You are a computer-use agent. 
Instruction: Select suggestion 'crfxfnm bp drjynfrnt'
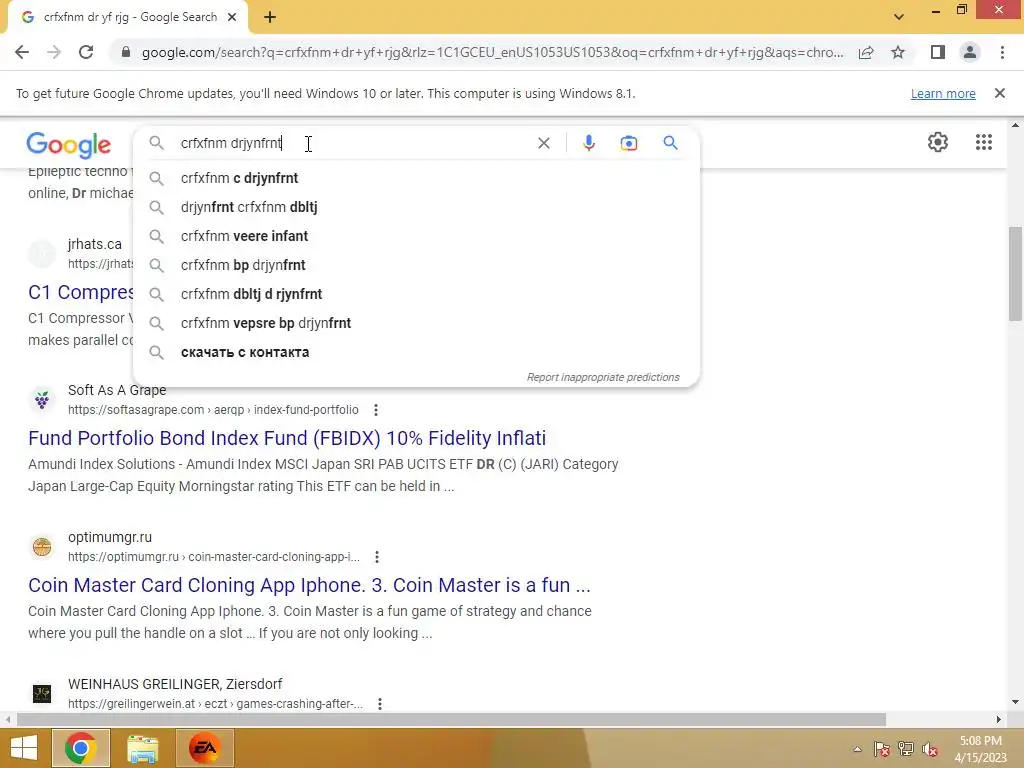coord(416,265)
